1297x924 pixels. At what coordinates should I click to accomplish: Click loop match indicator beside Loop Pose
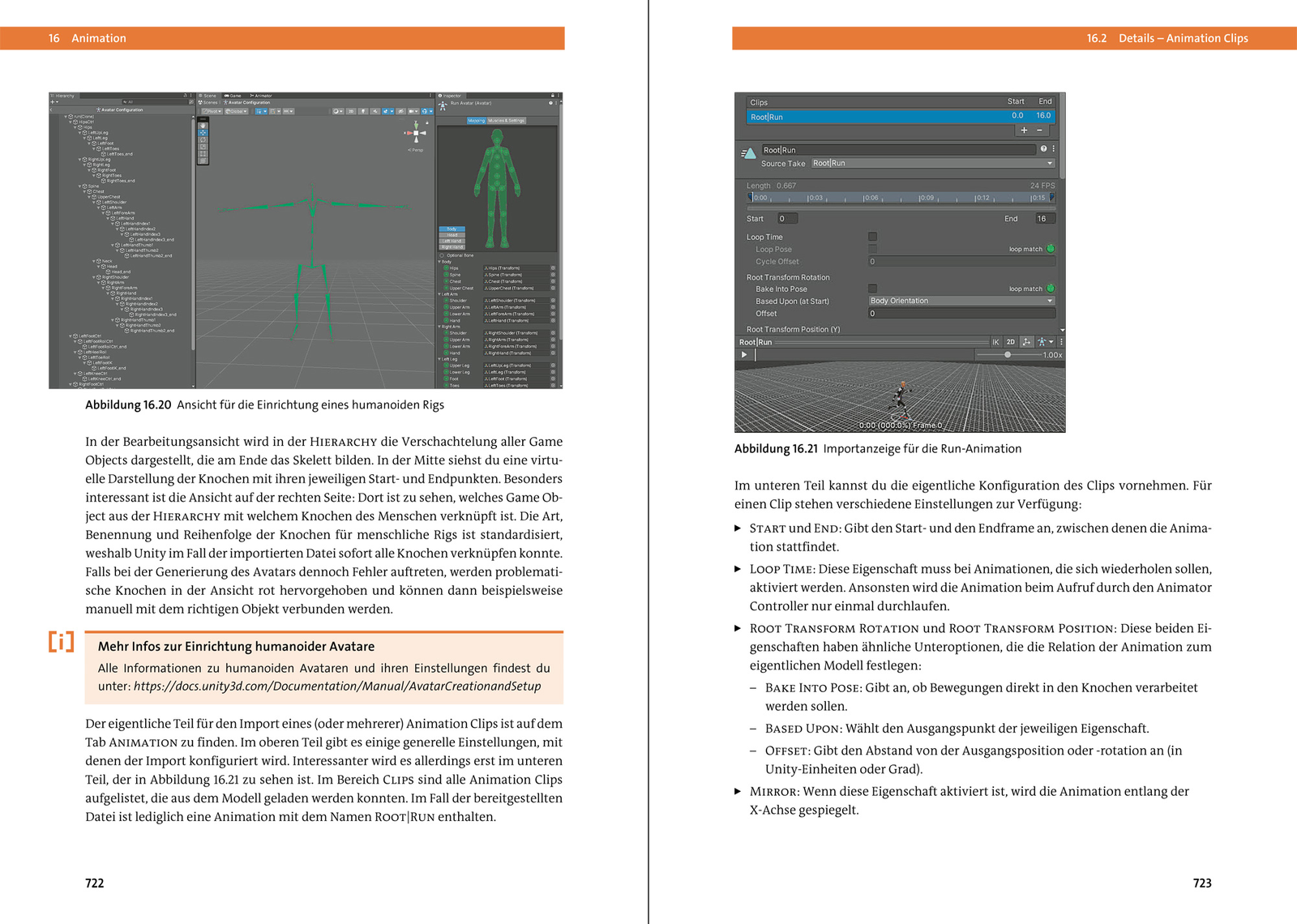(1051, 249)
